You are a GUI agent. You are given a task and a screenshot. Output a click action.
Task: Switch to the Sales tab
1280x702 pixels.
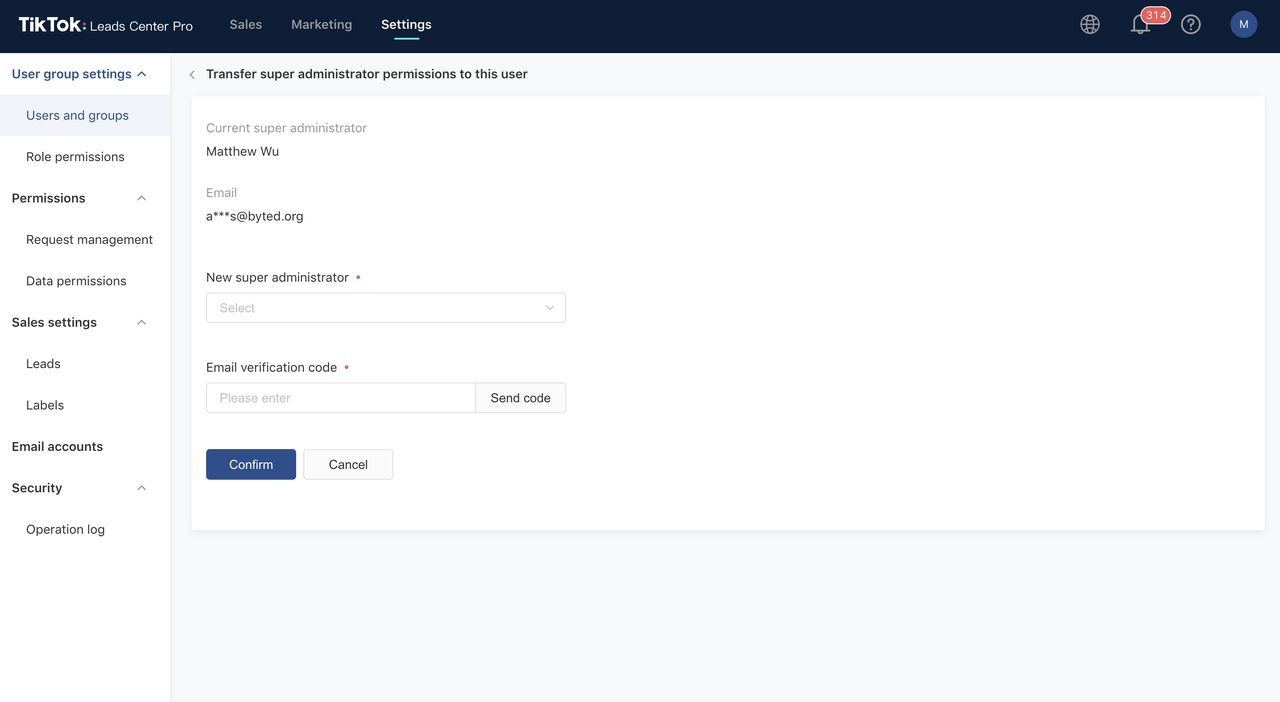coord(245,24)
